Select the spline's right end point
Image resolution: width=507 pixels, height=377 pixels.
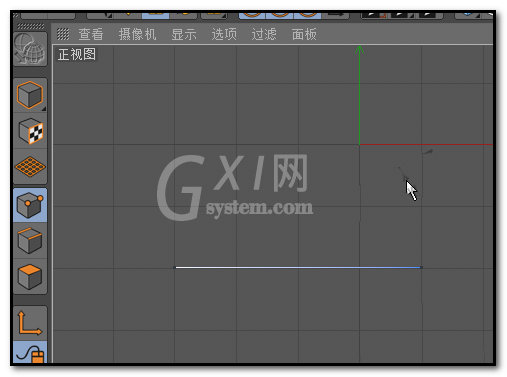[x=421, y=267]
